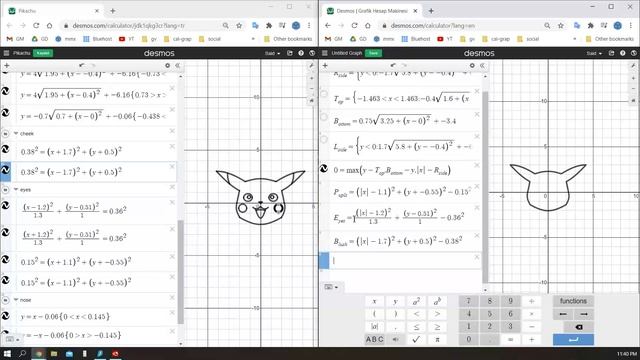Focus empty expression input in Untitled Graph
The image size is (640, 360).
click(405, 260)
